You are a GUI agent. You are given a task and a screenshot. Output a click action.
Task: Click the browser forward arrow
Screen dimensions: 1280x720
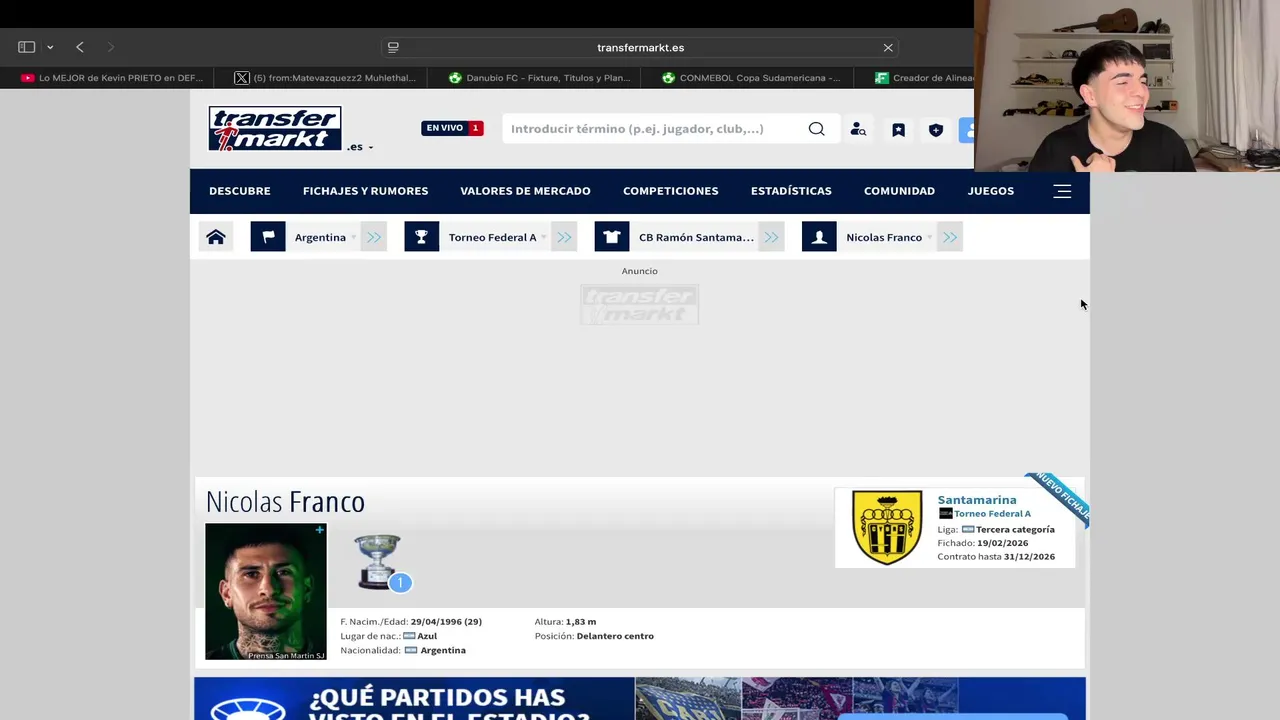point(110,47)
